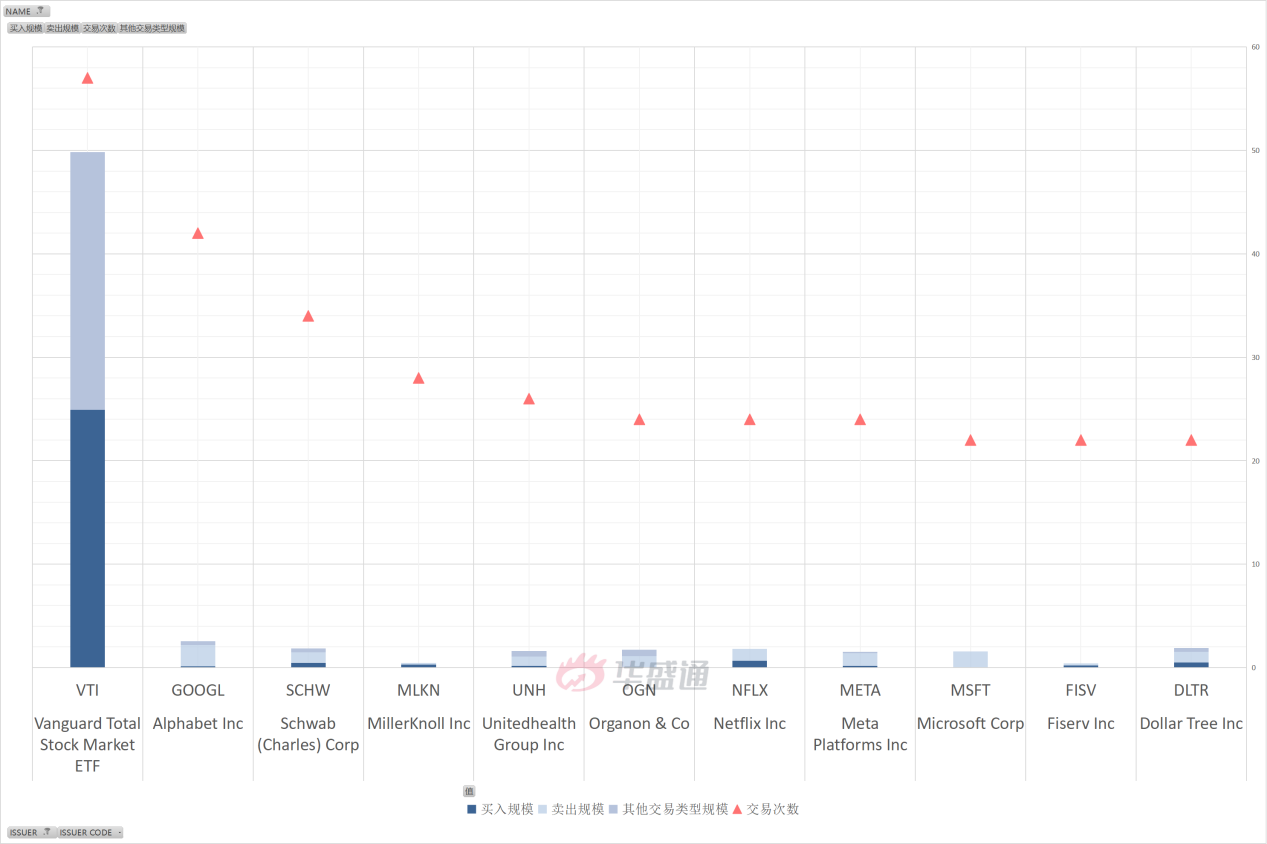Image resolution: width=1267 pixels, height=844 pixels.
Task: Click the MillerKnoll Inc issuer label
Action: tap(419, 723)
